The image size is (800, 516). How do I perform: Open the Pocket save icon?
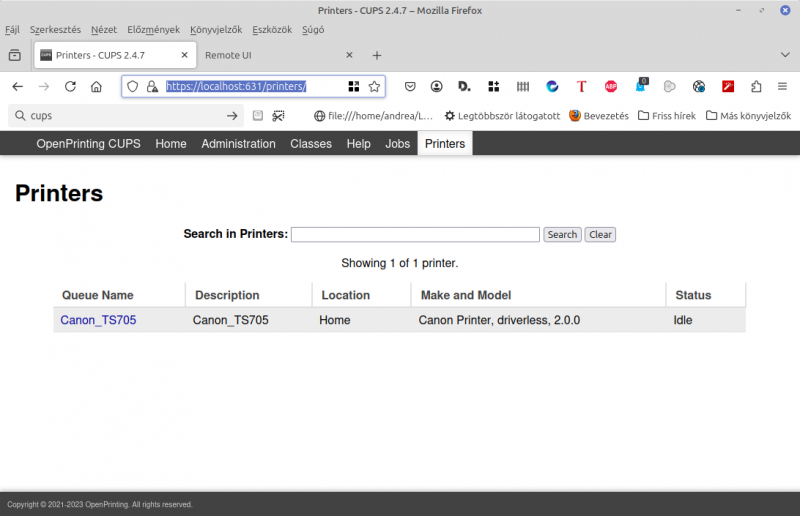[410, 87]
